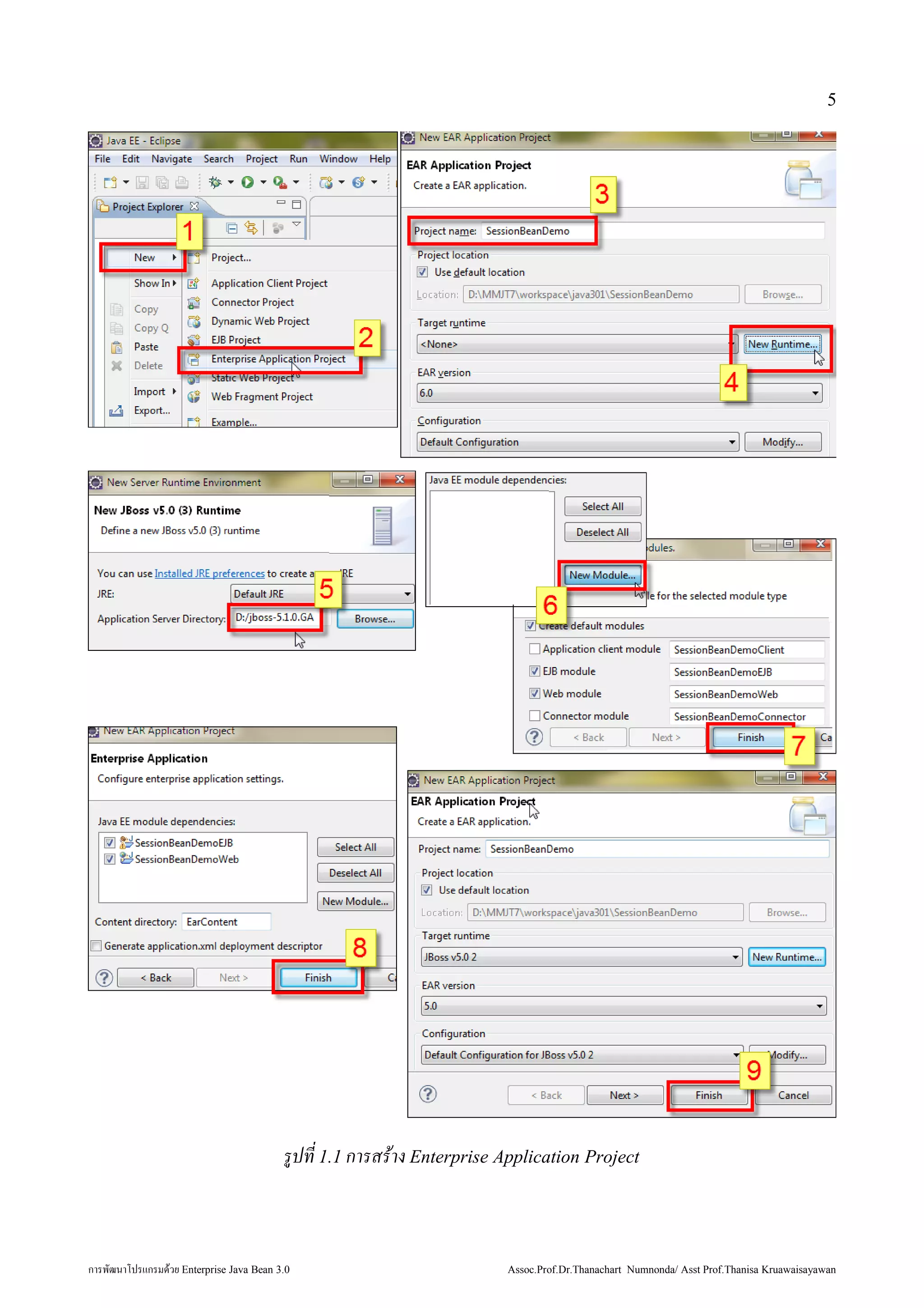
Task: Uncheck EJB module checkbox
Action: point(535,671)
